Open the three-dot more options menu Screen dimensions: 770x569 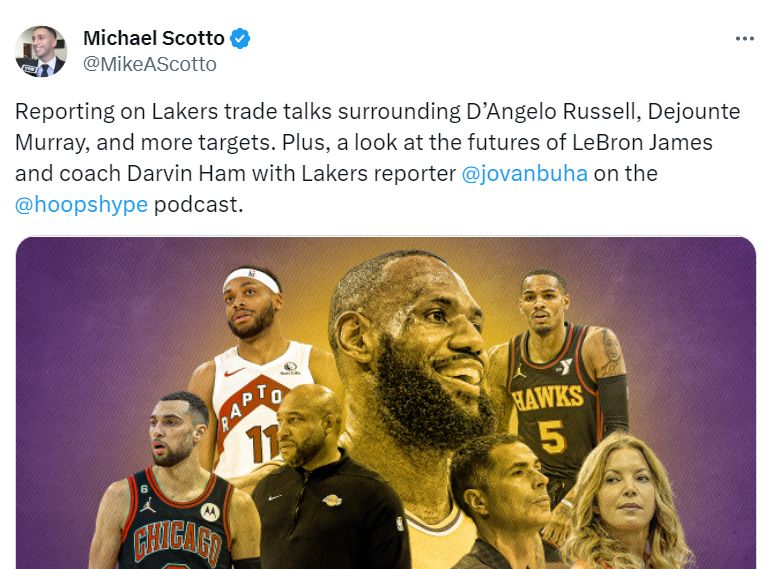(744, 39)
